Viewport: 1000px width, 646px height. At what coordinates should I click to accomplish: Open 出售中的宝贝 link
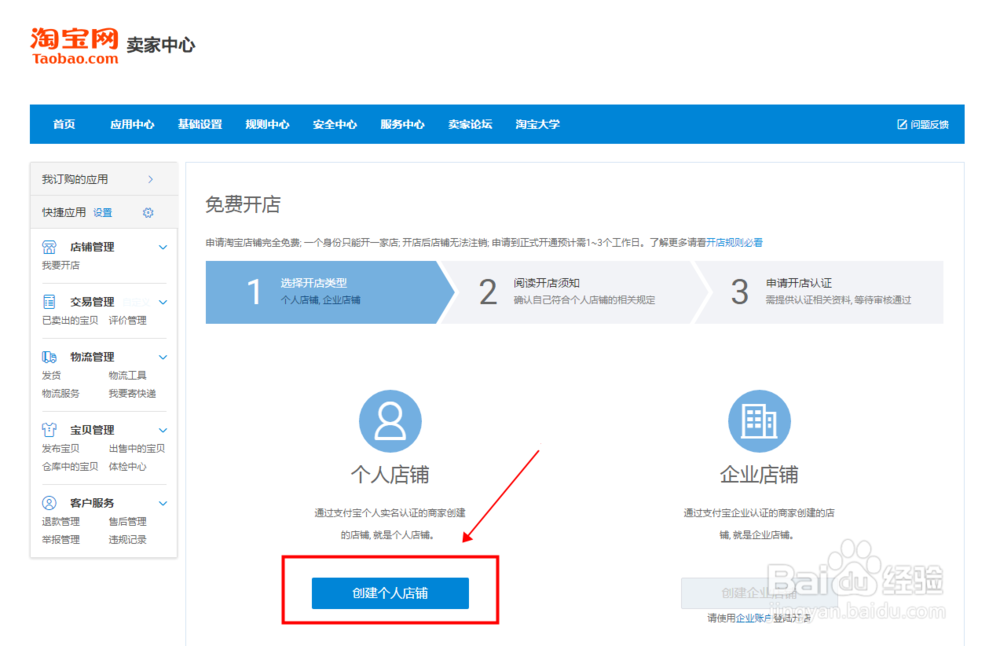click(136, 448)
